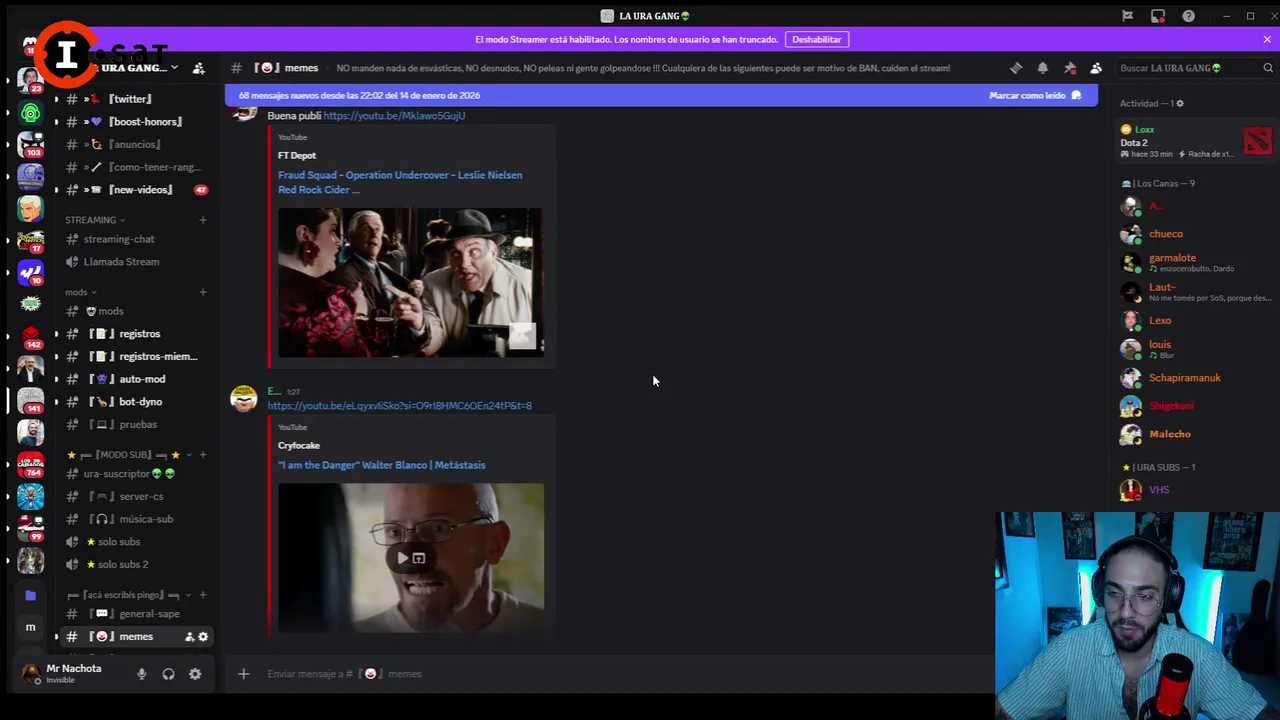
Task: Join solo subs voice channel
Action: [118, 542]
